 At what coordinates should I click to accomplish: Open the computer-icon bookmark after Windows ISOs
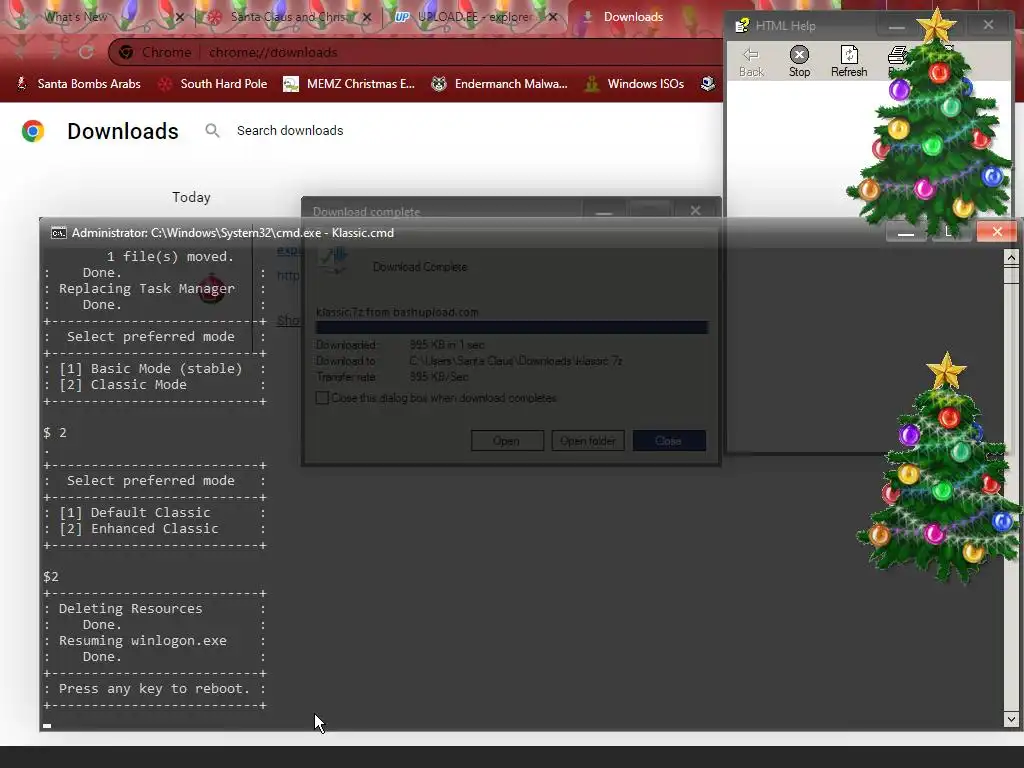(707, 84)
